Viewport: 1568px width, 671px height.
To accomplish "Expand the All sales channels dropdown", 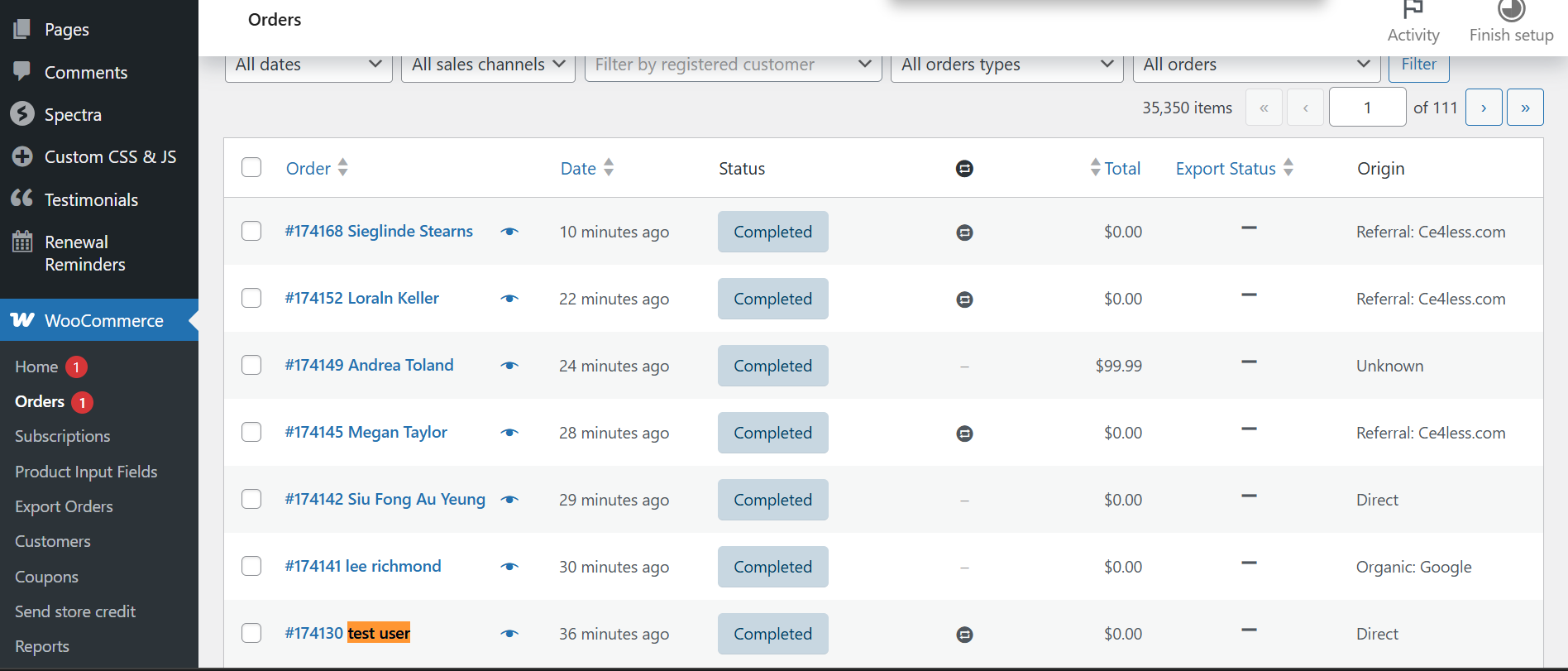I will coord(488,65).
